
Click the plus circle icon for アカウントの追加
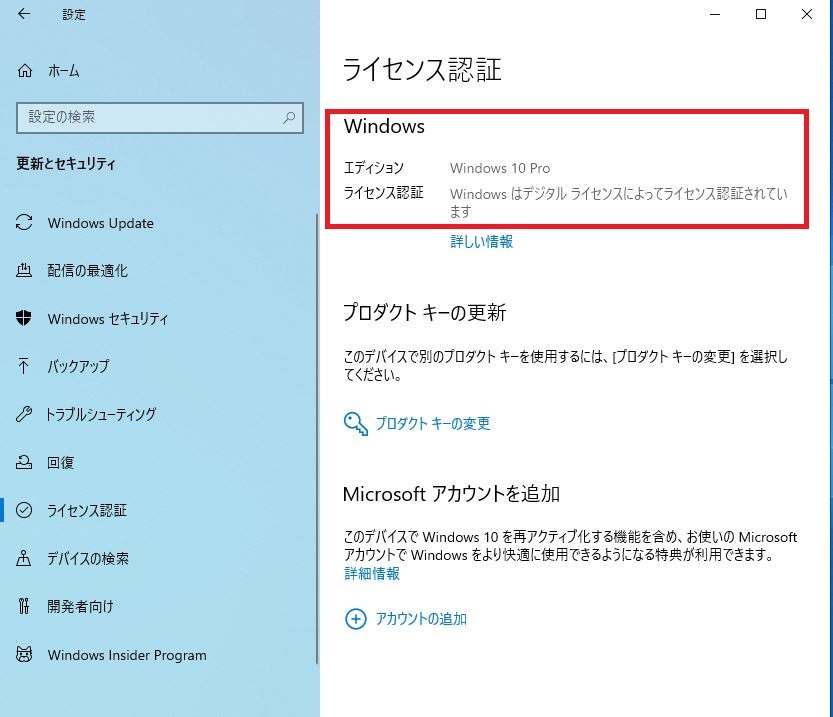tap(355, 619)
